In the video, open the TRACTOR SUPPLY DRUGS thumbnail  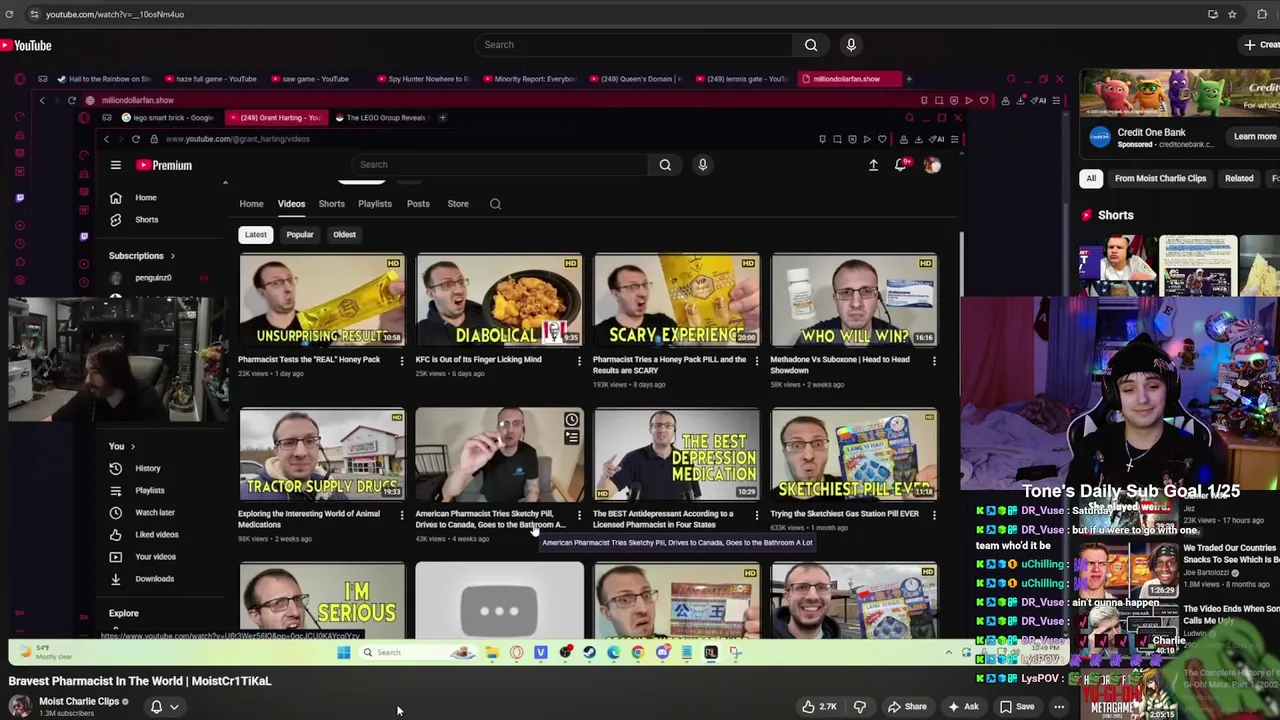[322, 454]
